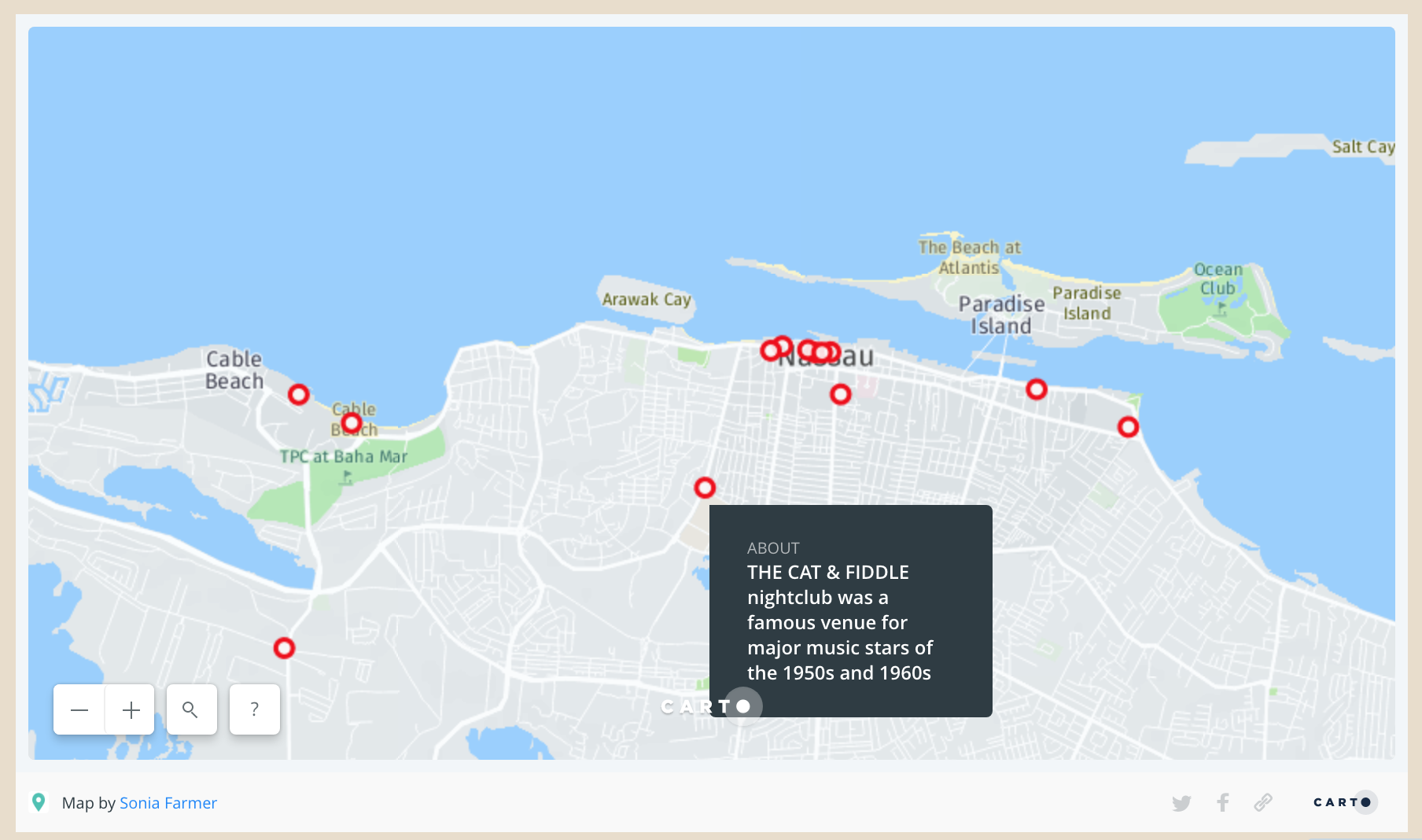Open Sonia Farmer's profile link
Screen dimensions: 1422x840
point(168,803)
